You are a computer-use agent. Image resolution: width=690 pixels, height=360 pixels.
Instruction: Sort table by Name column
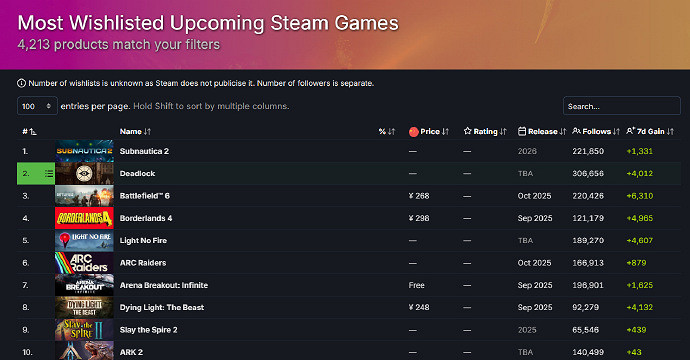(x=135, y=132)
